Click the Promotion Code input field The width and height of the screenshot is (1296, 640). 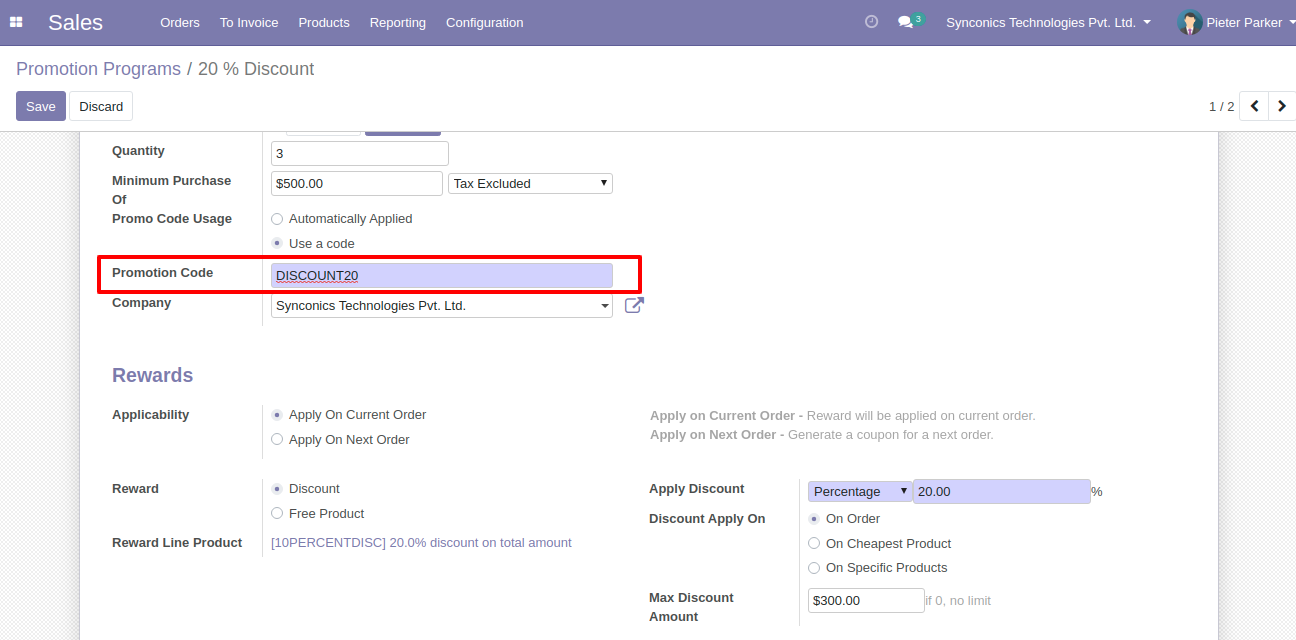[441, 276]
